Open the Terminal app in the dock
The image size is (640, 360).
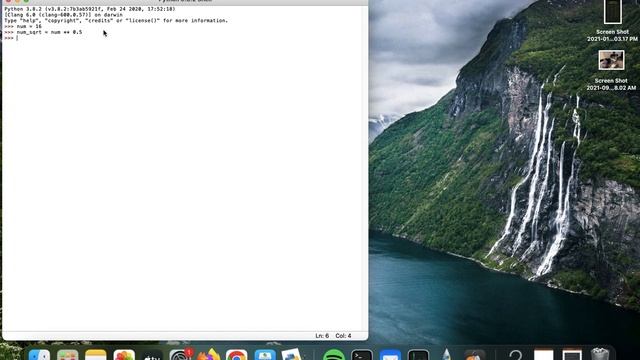tap(362, 355)
